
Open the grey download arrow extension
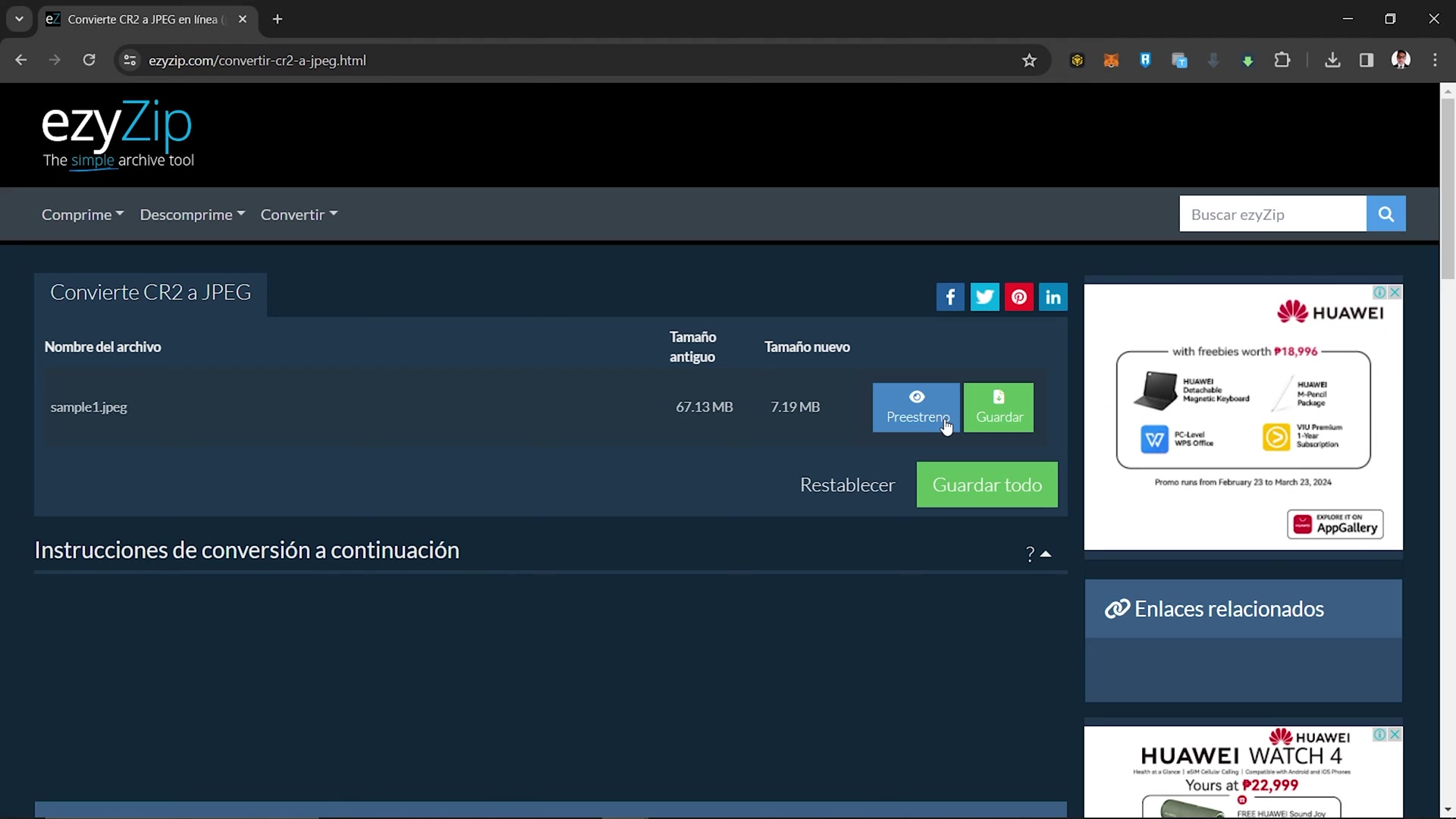click(x=1213, y=61)
